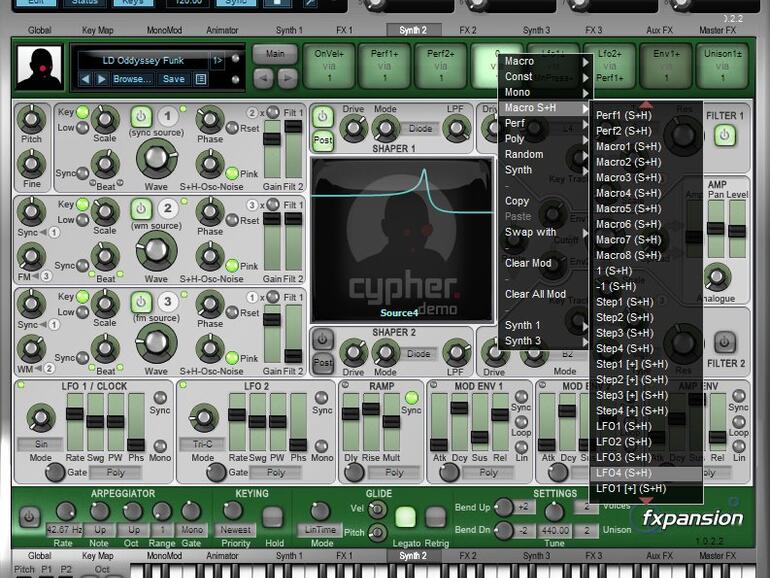Click the Main modulation page button
This screenshot has height=578, width=770.
pyautogui.click(x=275, y=54)
